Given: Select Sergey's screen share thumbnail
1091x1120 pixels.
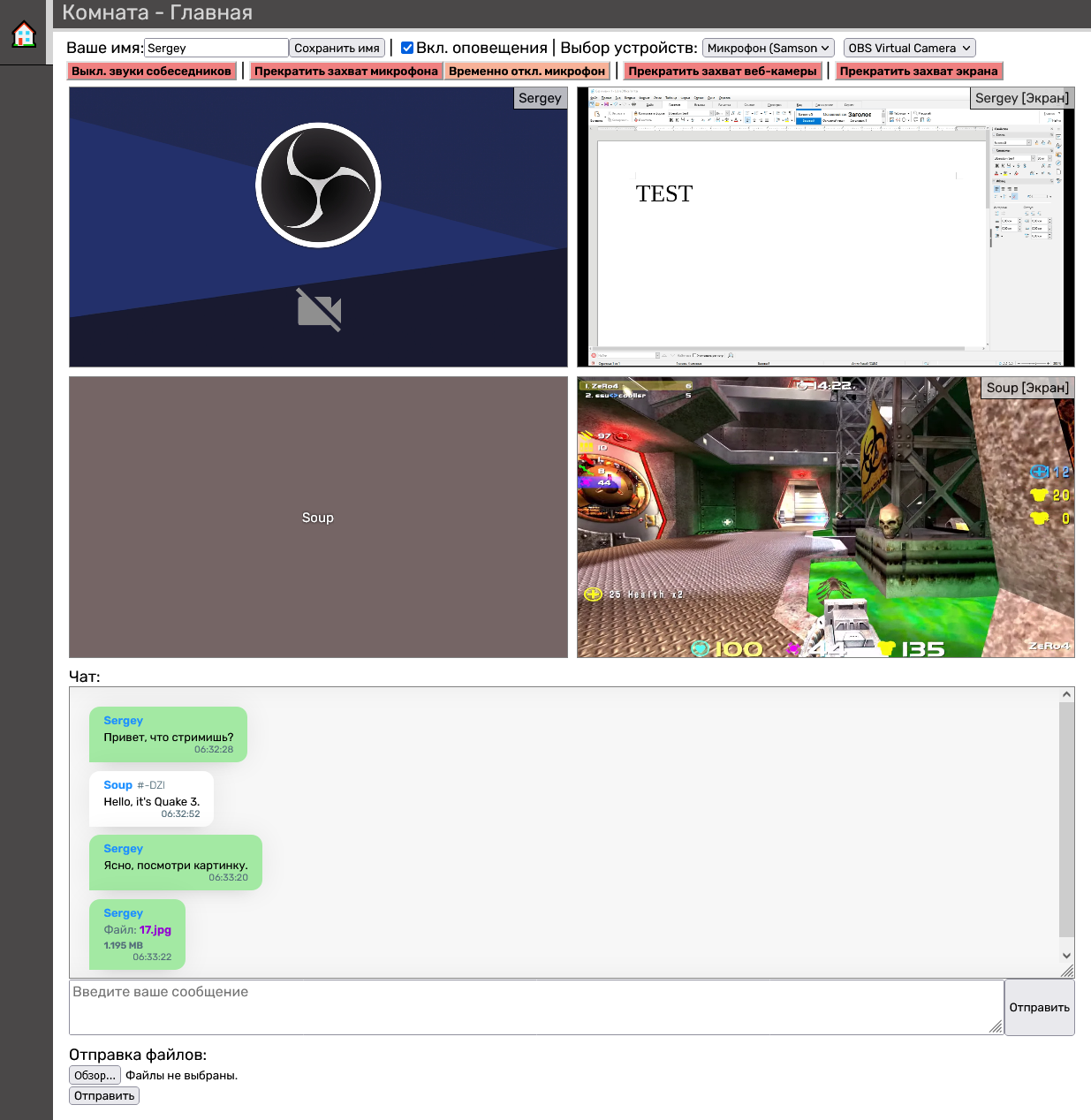Looking at the screenshot, I should point(826,227).
